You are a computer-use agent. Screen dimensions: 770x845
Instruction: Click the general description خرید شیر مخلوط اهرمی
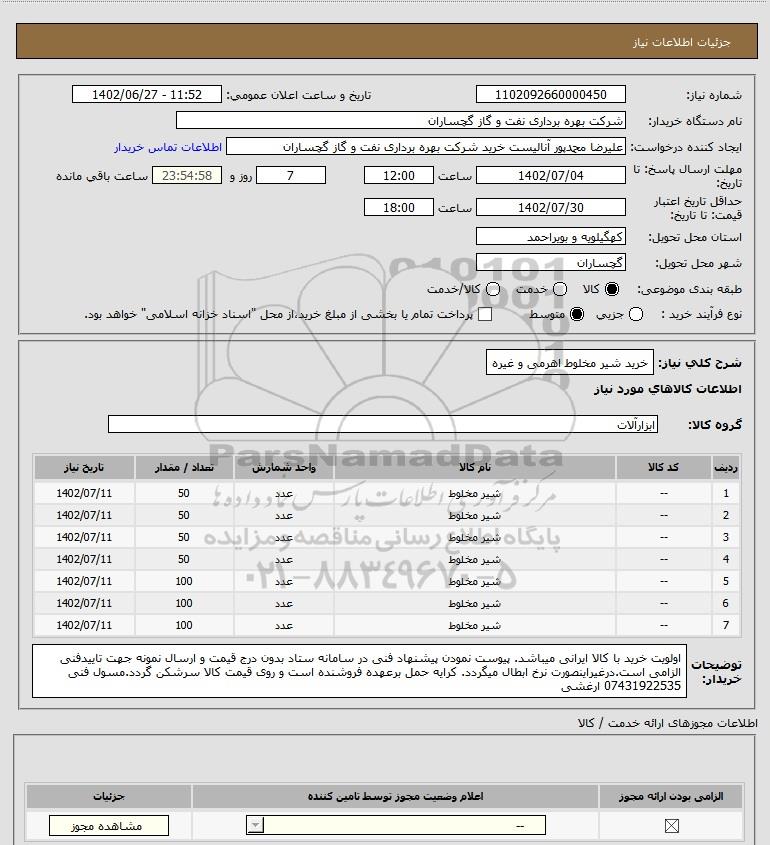(x=570, y=363)
